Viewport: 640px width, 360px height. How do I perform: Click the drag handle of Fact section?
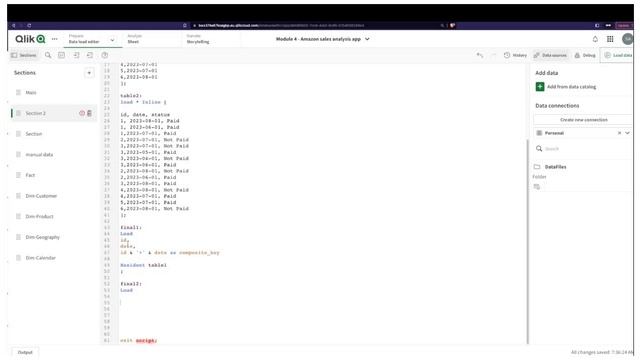tap(18, 175)
